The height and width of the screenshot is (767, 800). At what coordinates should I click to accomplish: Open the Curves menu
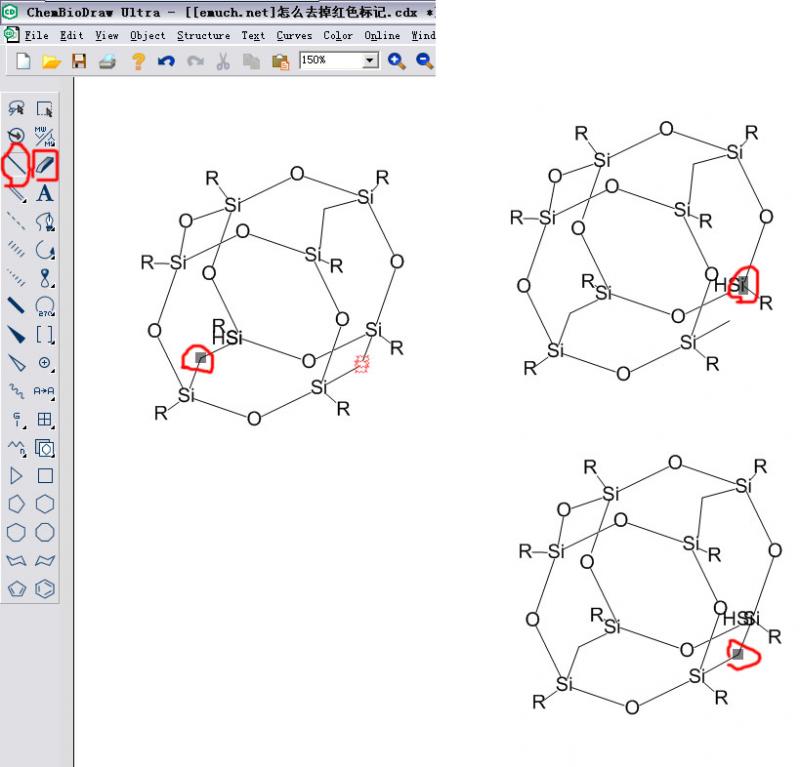(x=294, y=35)
